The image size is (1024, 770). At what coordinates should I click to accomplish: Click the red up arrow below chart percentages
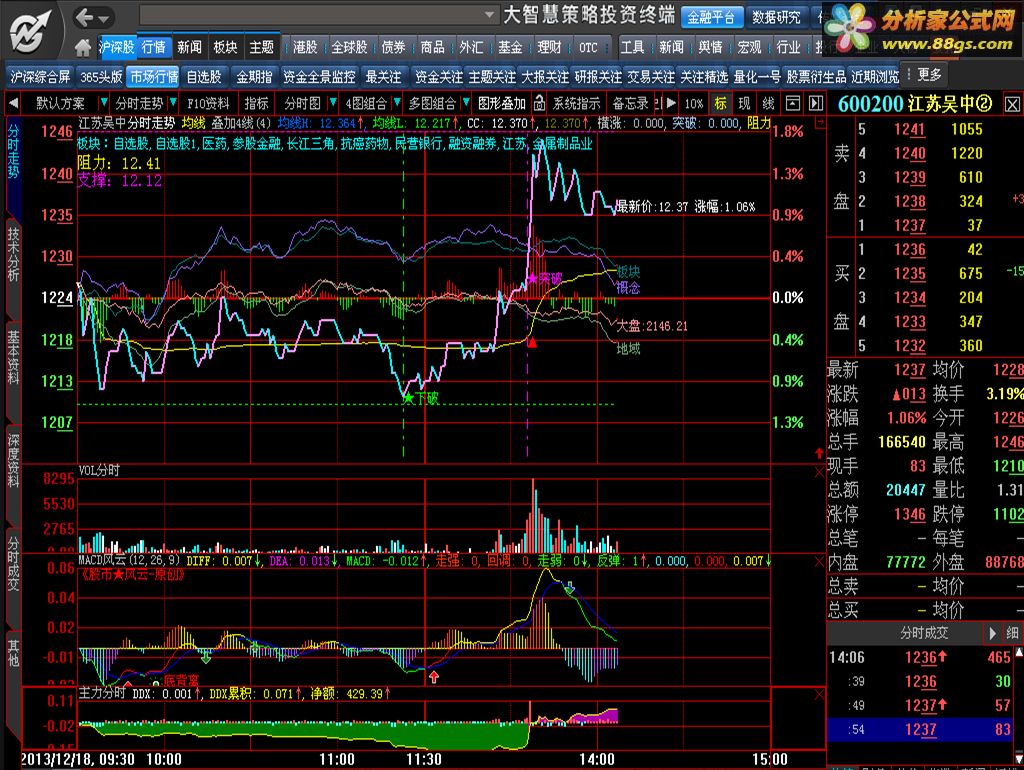click(819, 453)
